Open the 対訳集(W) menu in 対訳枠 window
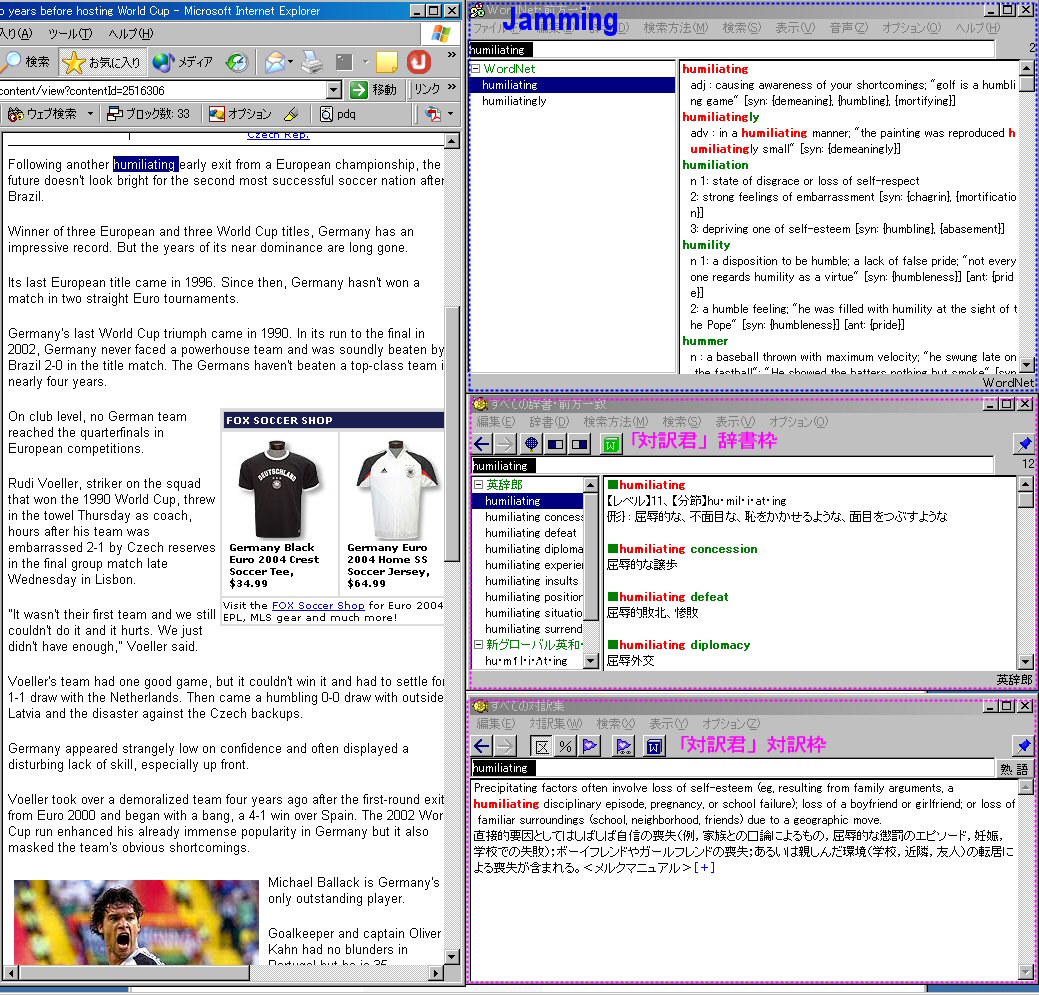Screen dimensions: 1039x995 (x=555, y=724)
